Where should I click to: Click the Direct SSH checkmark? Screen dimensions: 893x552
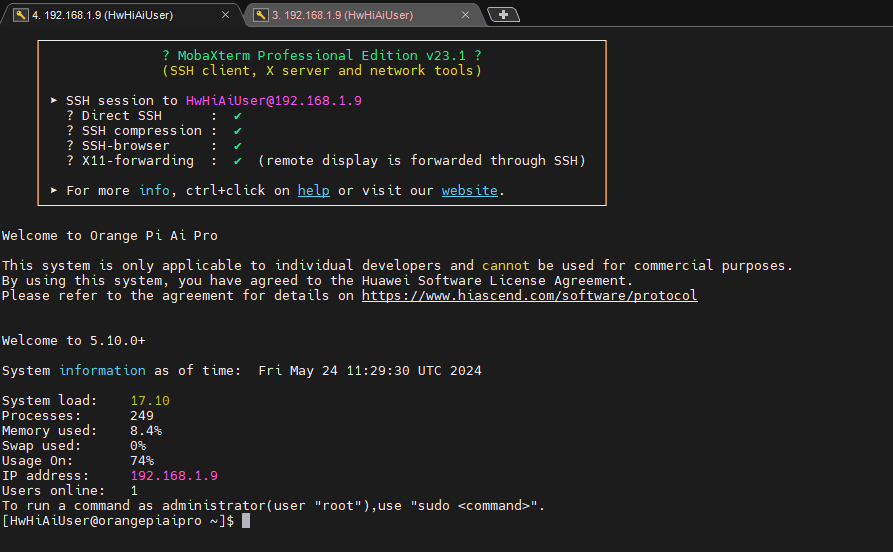[237, 116]
